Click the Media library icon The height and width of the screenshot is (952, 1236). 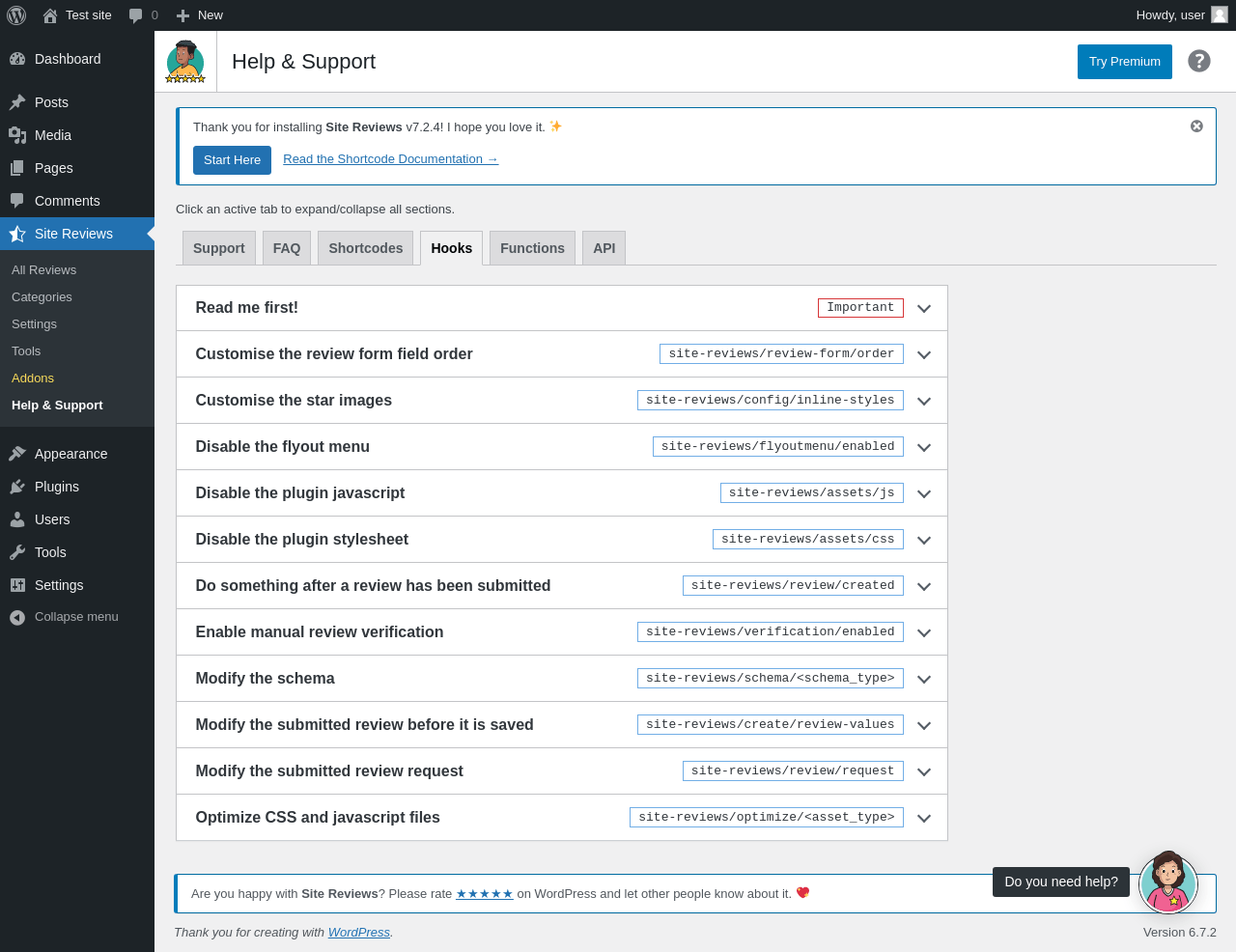click(17, 135)
